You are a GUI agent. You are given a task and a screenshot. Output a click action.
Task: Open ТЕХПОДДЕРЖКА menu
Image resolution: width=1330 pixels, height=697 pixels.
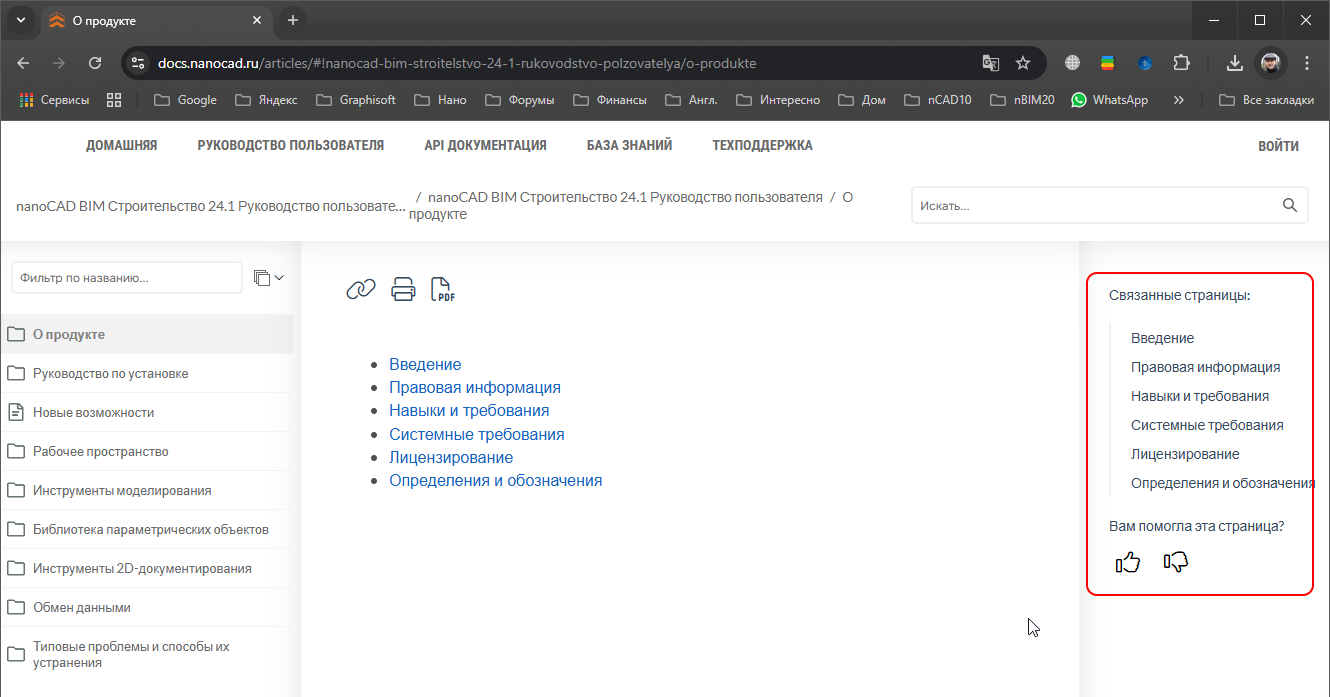[x=762, y=146]
